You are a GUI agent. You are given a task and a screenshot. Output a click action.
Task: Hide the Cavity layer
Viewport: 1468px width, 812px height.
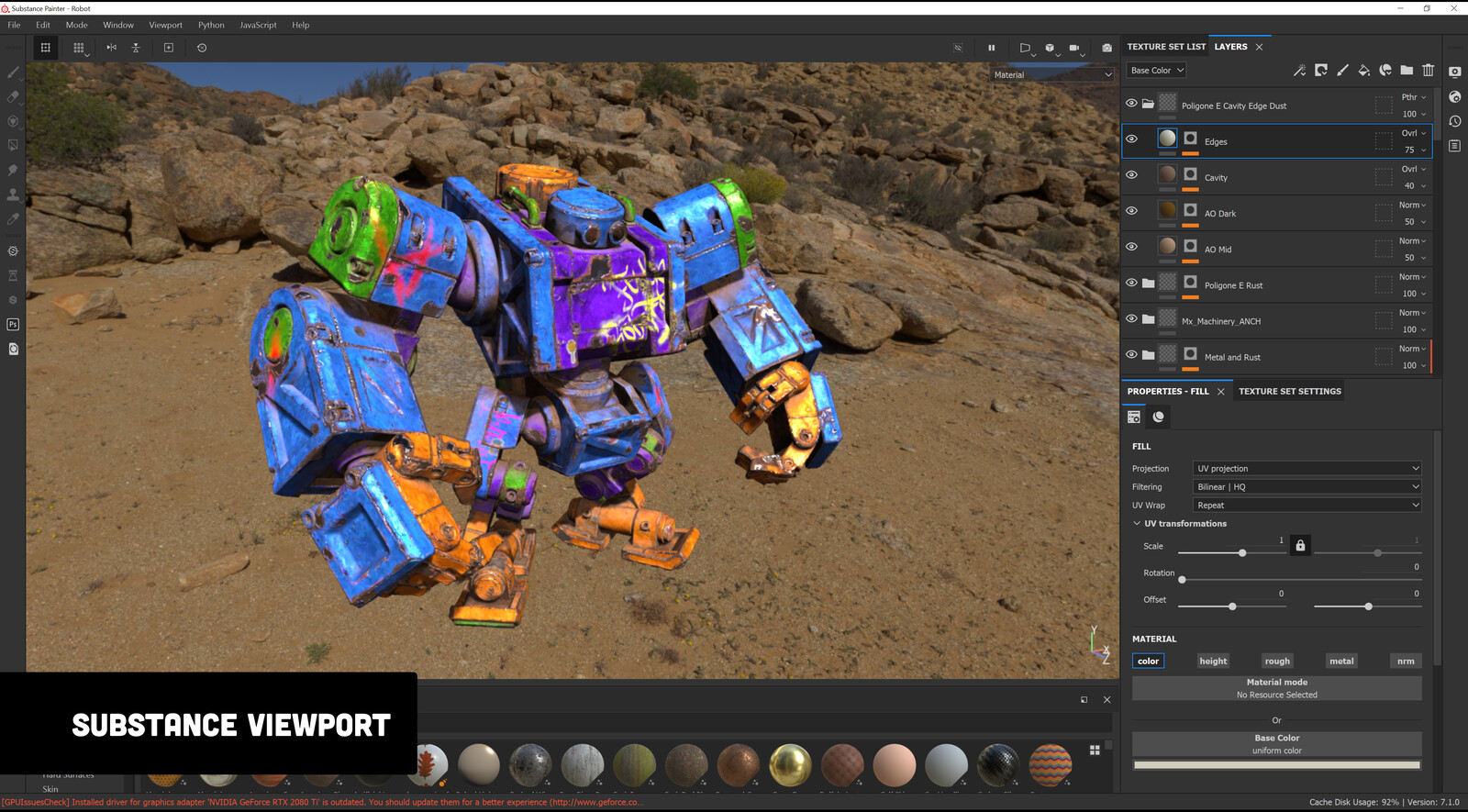(1131, 174)
